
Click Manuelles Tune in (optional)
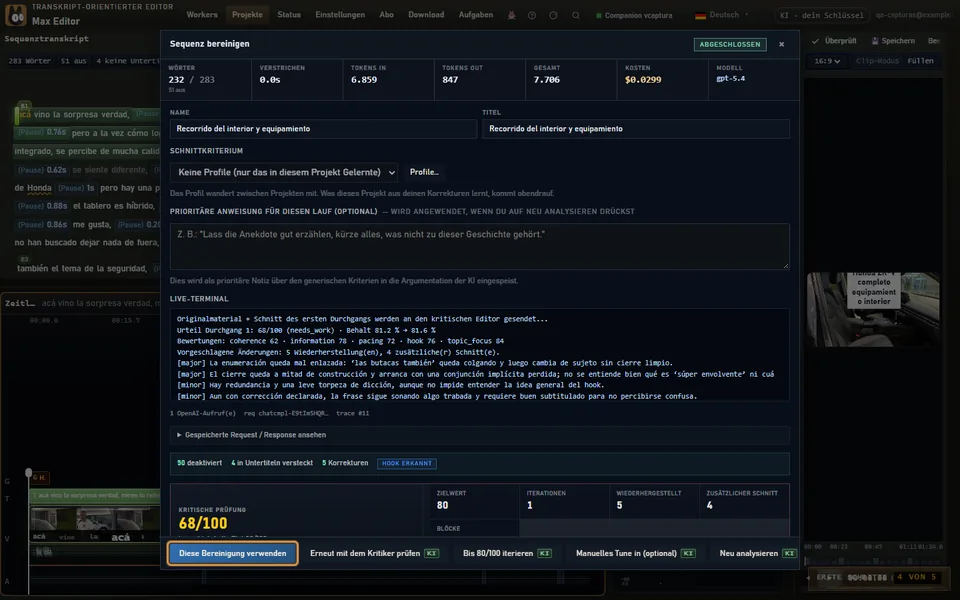coord(636,553)
